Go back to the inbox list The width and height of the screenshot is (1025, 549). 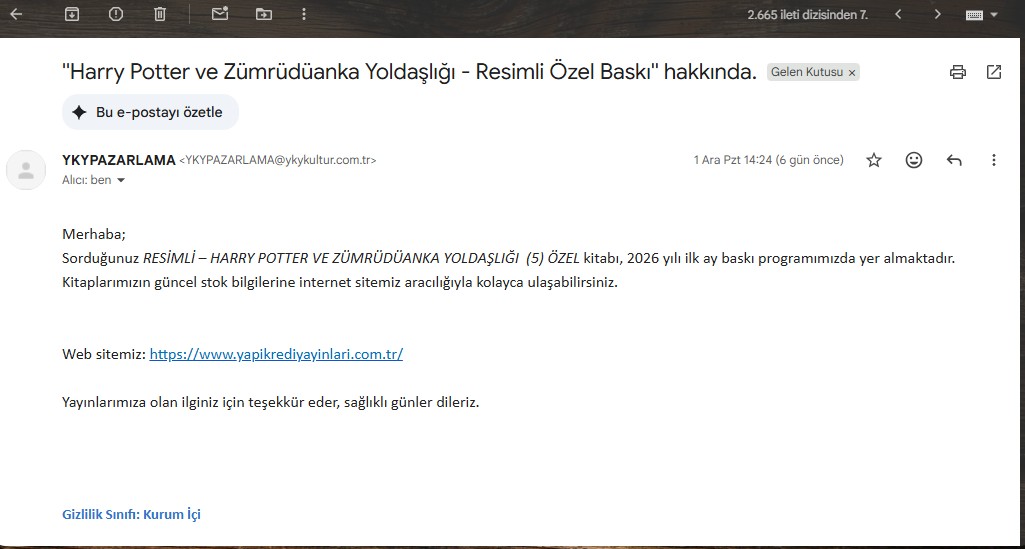(16, 14)
